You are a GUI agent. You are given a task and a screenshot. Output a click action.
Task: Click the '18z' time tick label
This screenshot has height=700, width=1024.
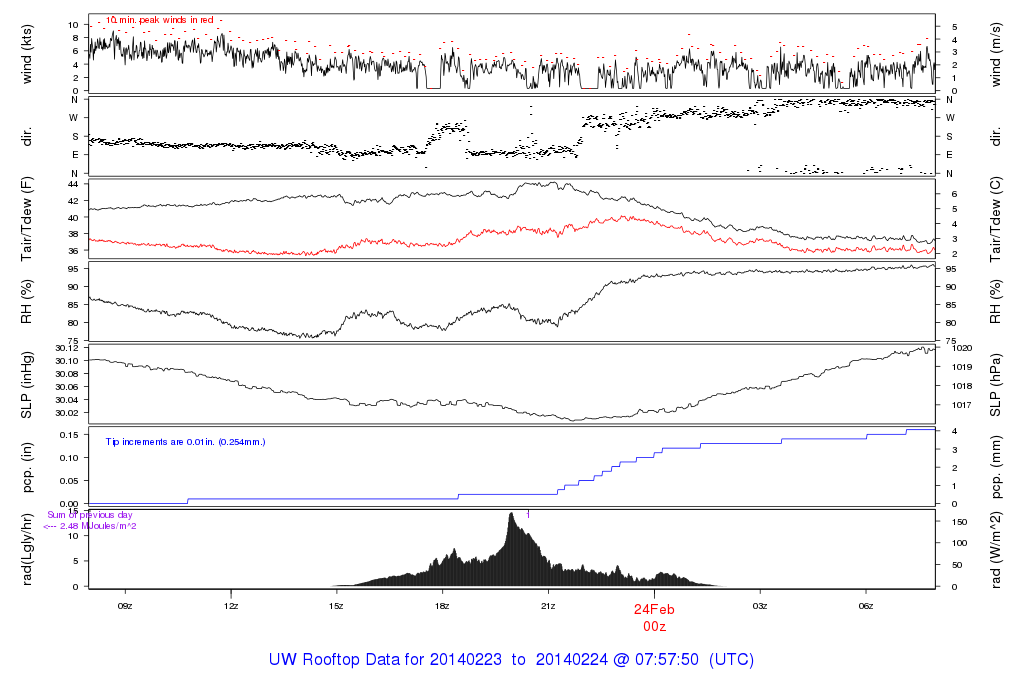(441, 606)
